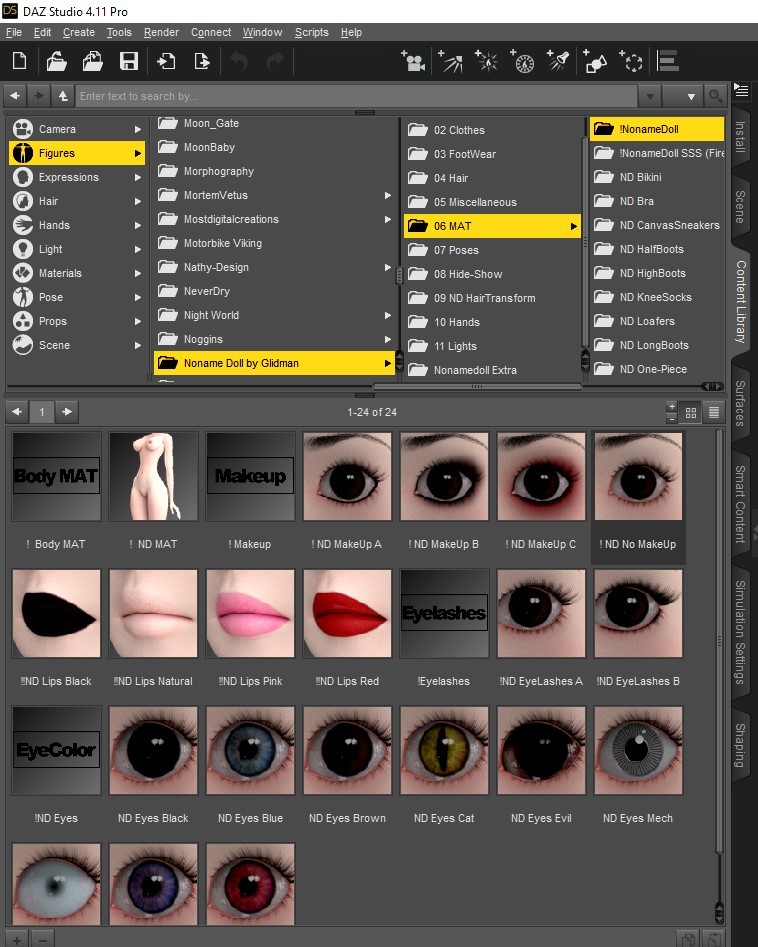This screenshot has height=947, width=758.
Task: Create a new distant light
Action: [451, 61]
